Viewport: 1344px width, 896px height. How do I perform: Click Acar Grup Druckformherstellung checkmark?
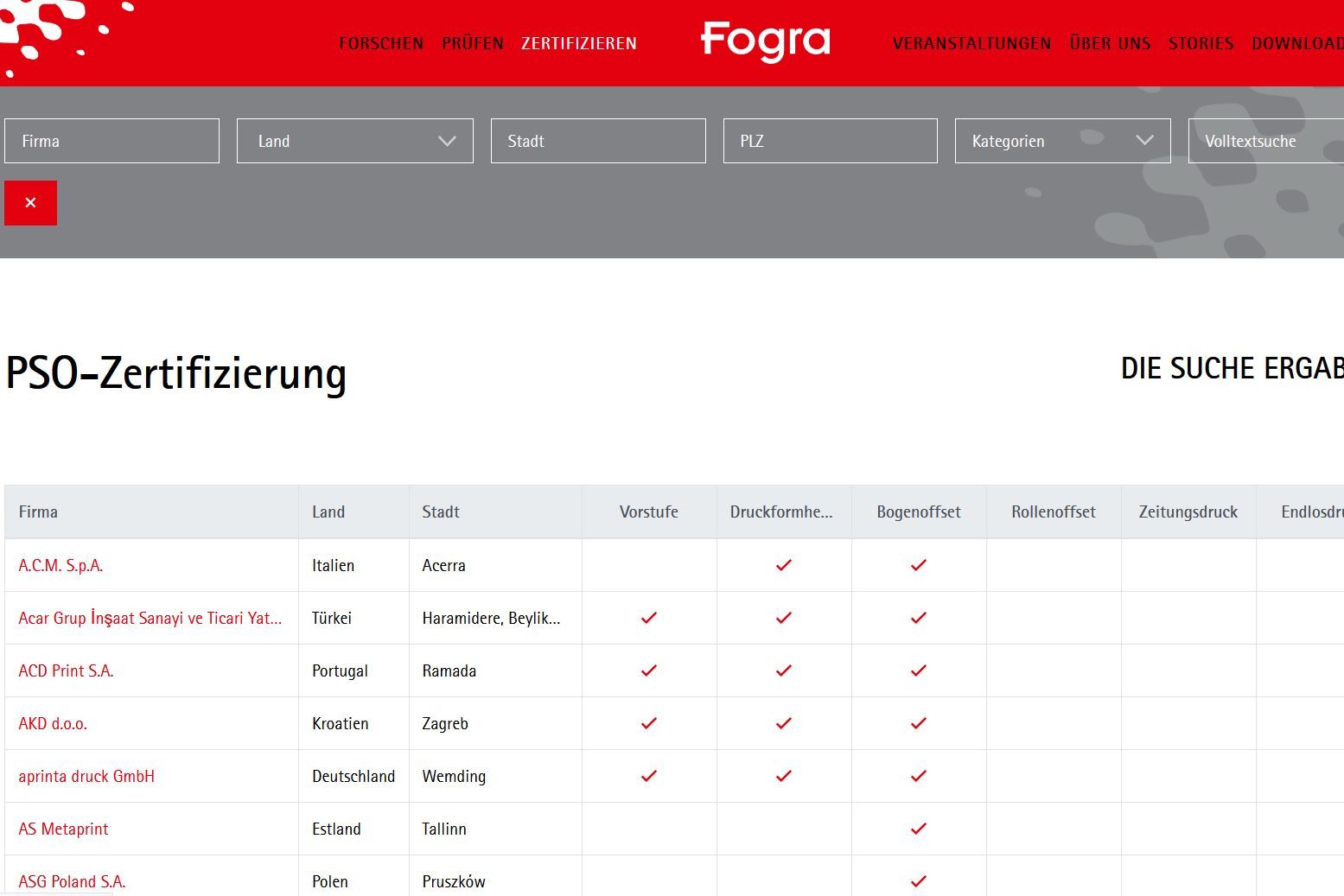[784, 618]
